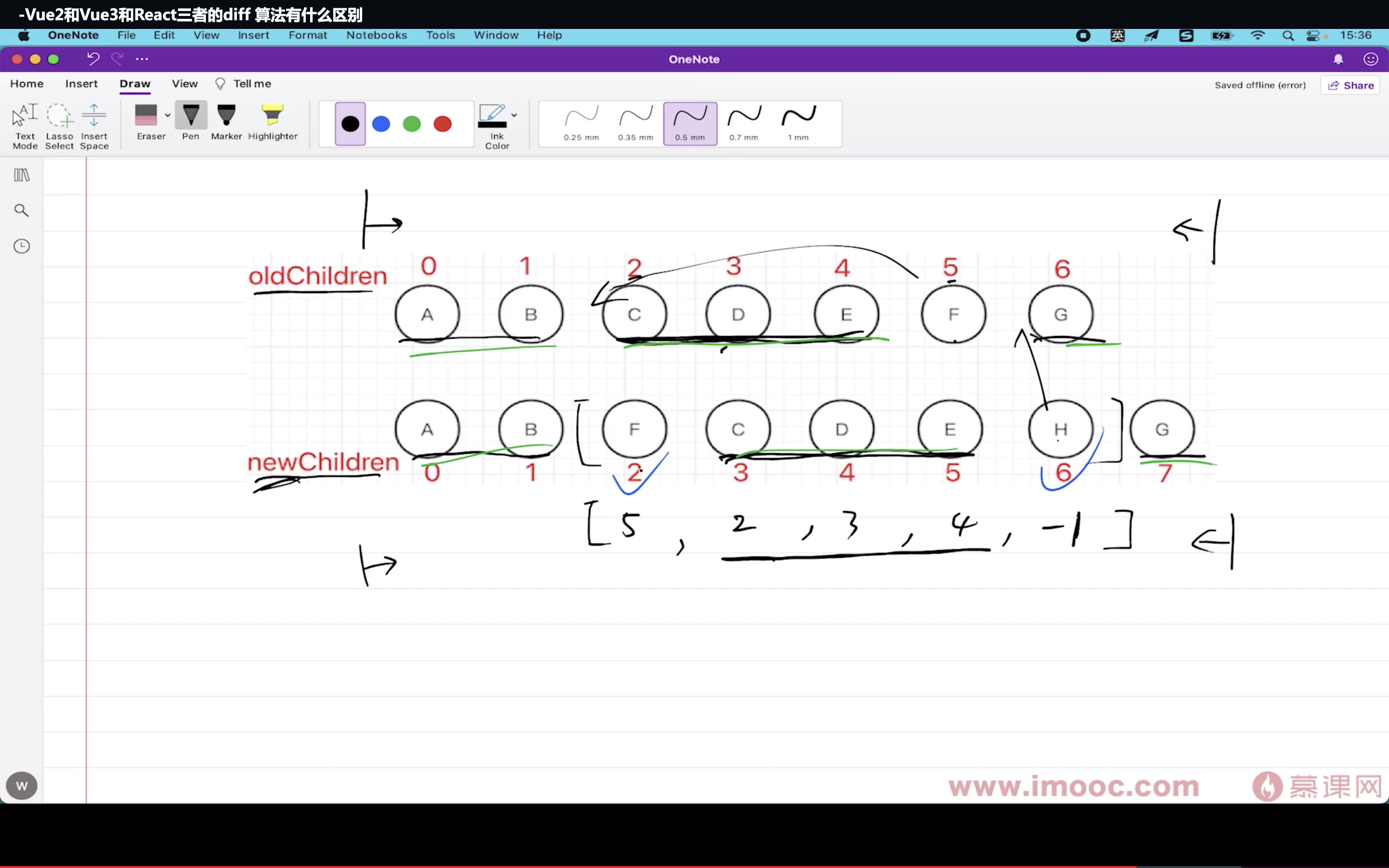This screenshot has height=868, width=1389.
Task: Click the Tell me search field
Action: (251, 84)
